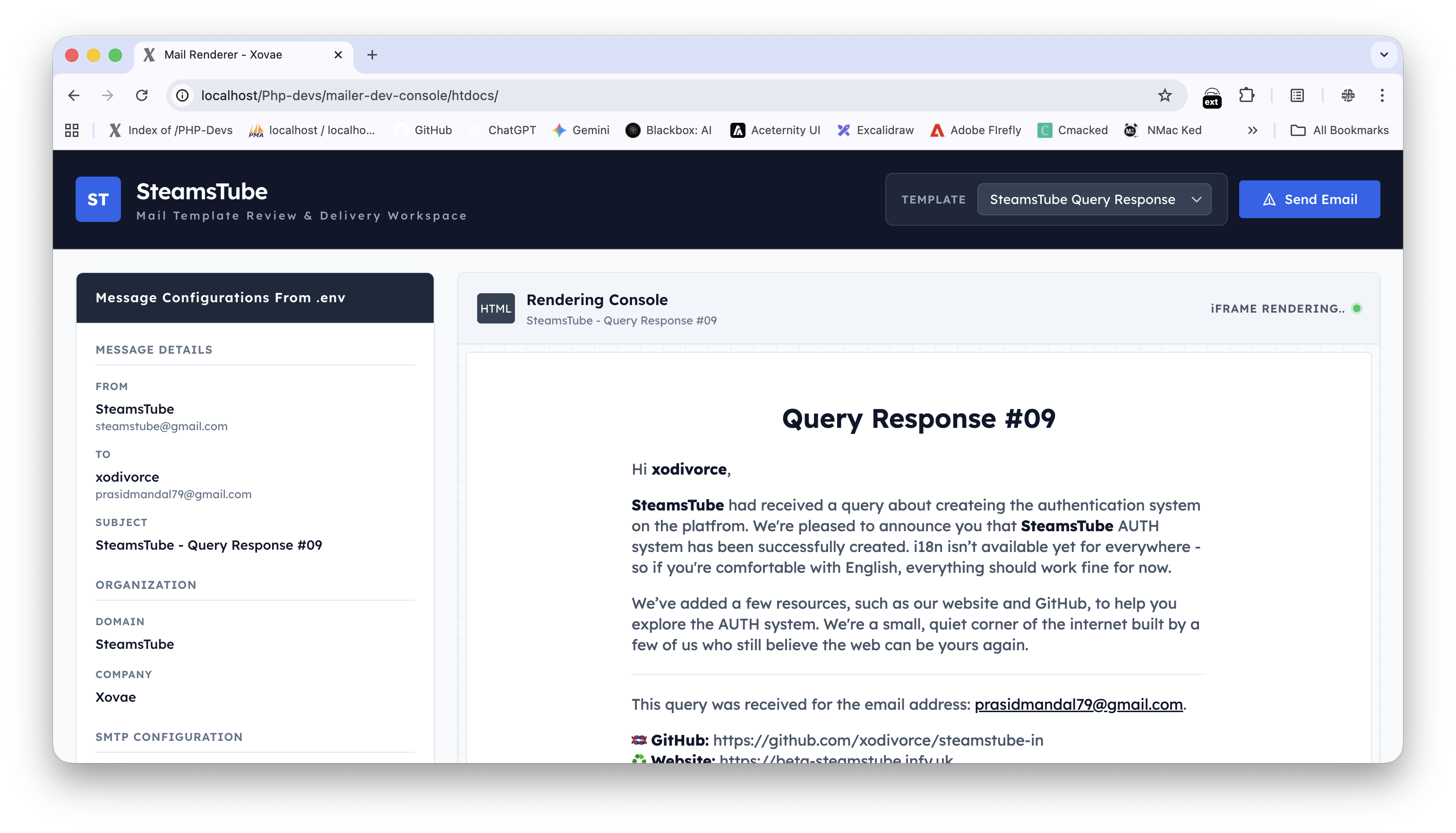The image size is (1456, 833).
Task: Toggle the green iFRAME RENDERING status indicator
Action: [x=1358, y=308]
